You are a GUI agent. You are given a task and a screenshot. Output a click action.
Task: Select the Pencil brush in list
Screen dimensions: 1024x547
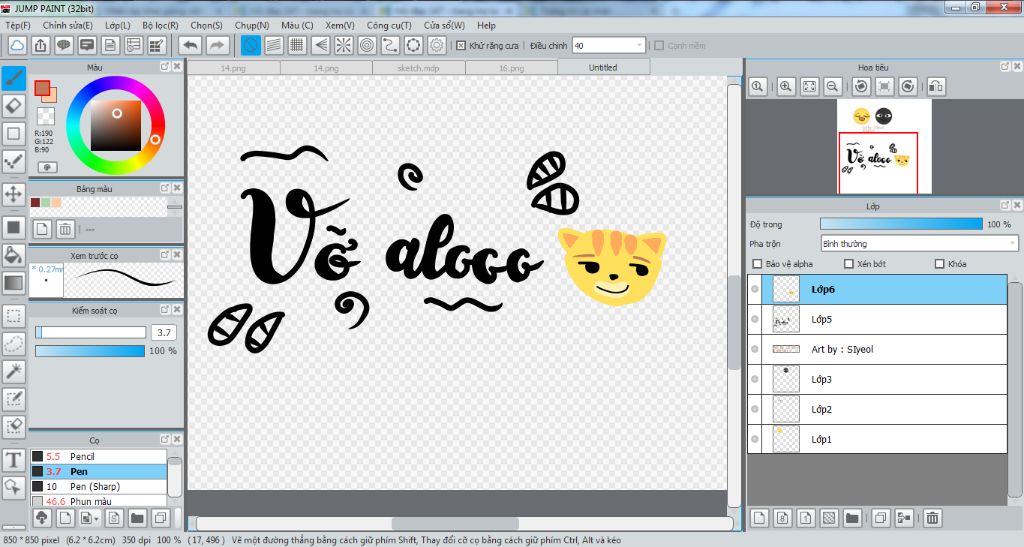pos(99,456)
